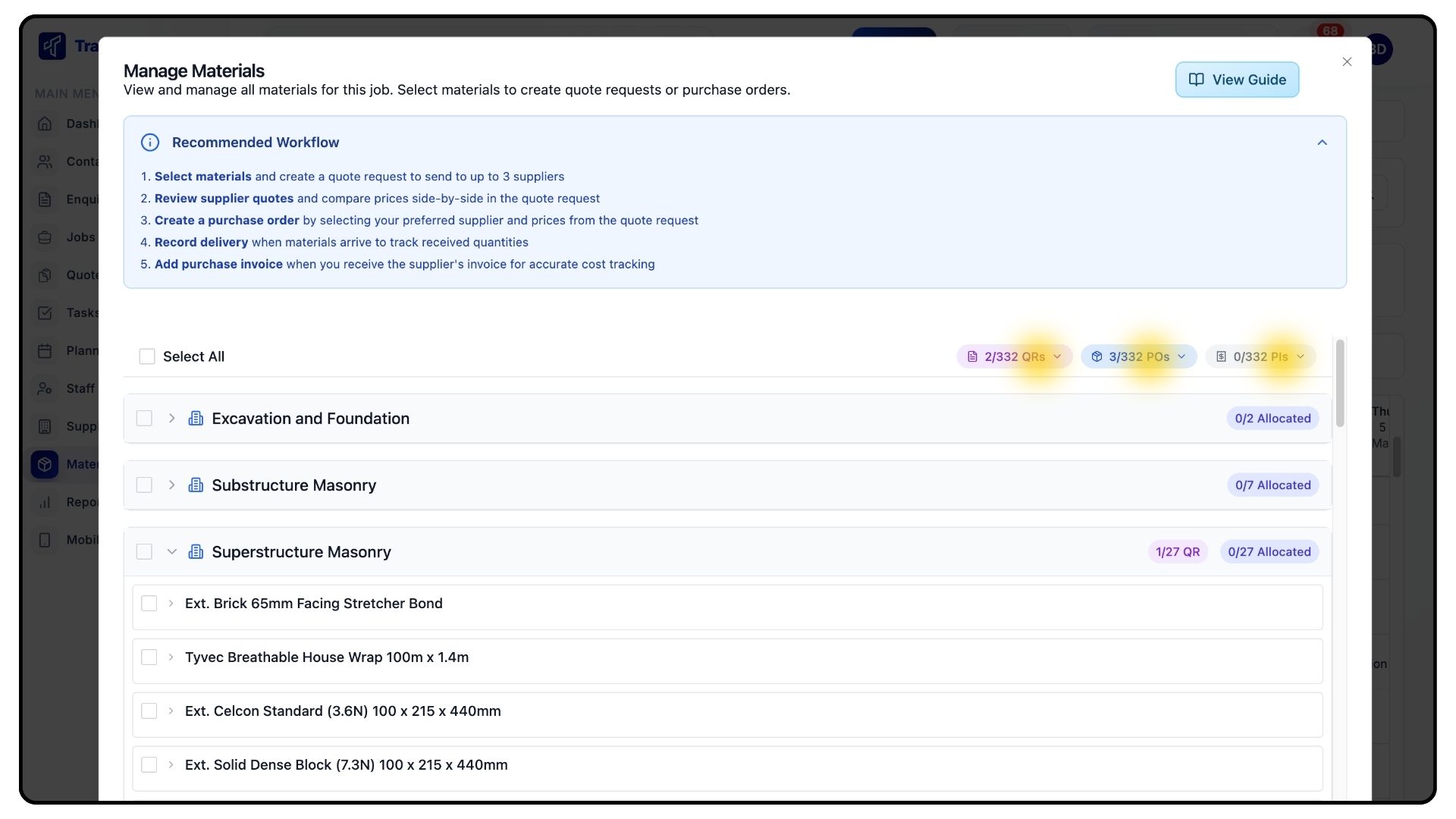Open the 3/332 POs dropdown
The image size is (1456, 819).
(1138, 356)
